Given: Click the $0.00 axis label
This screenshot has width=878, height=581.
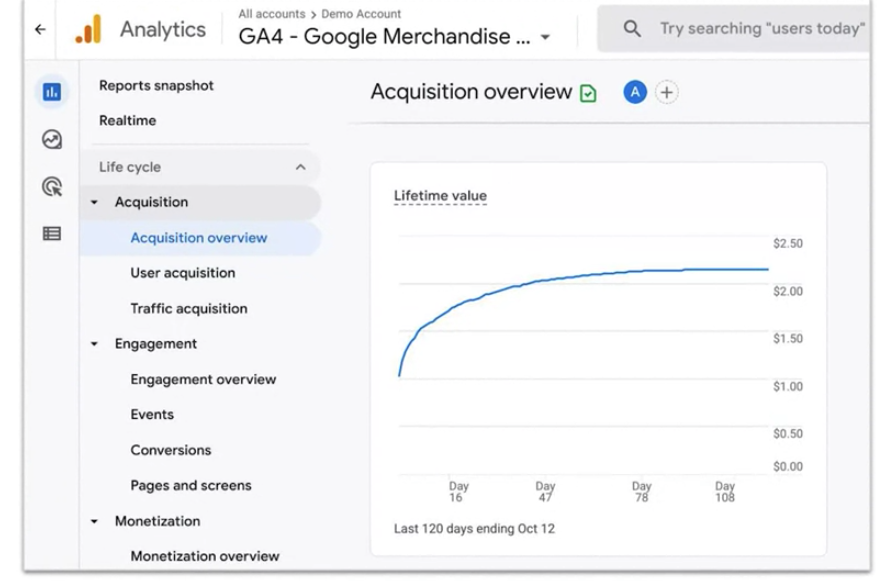Looking at the screenshot, I should pyautogui.click(x=788, y=466).
